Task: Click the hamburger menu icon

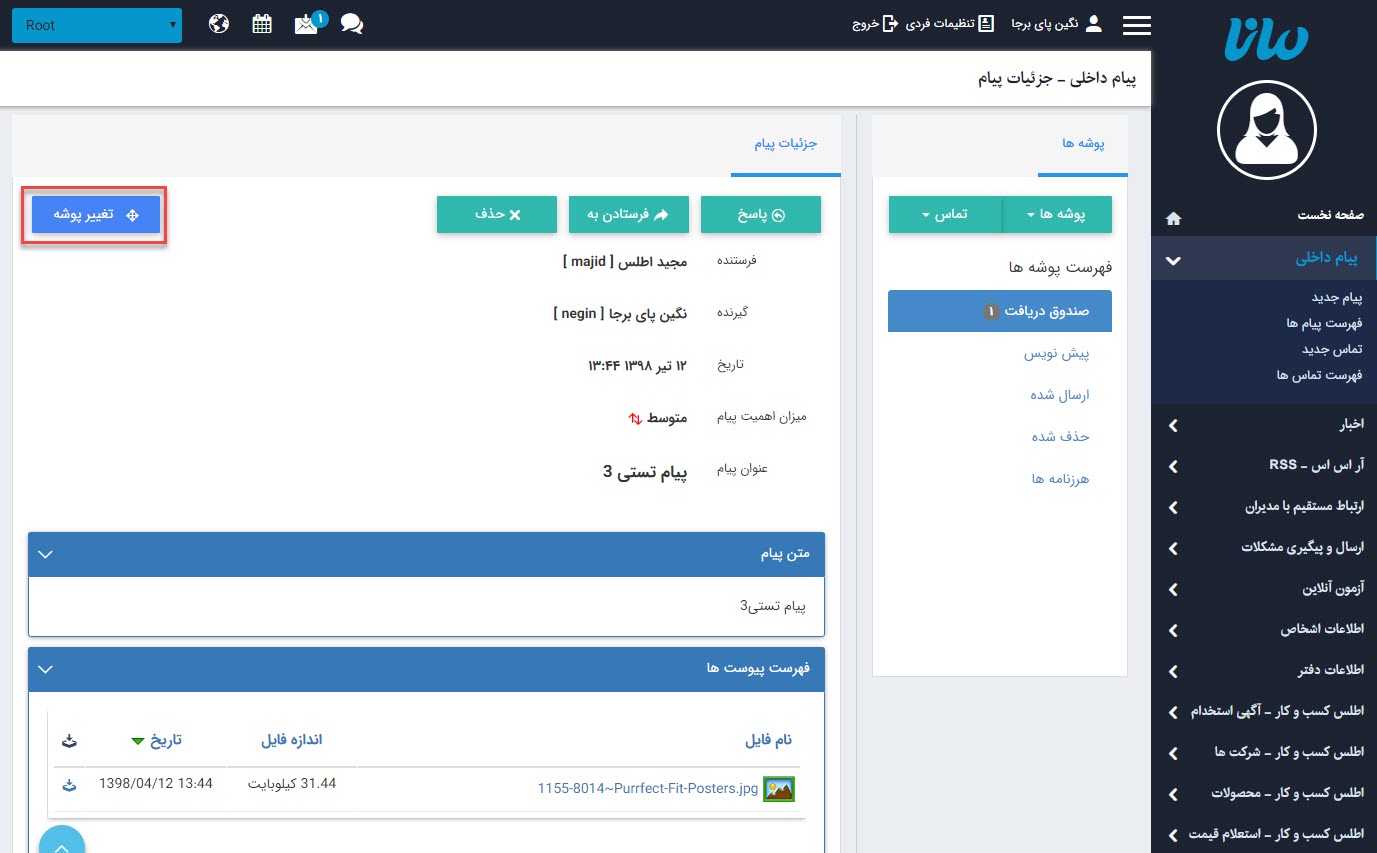Action: tap(1136, 24)
